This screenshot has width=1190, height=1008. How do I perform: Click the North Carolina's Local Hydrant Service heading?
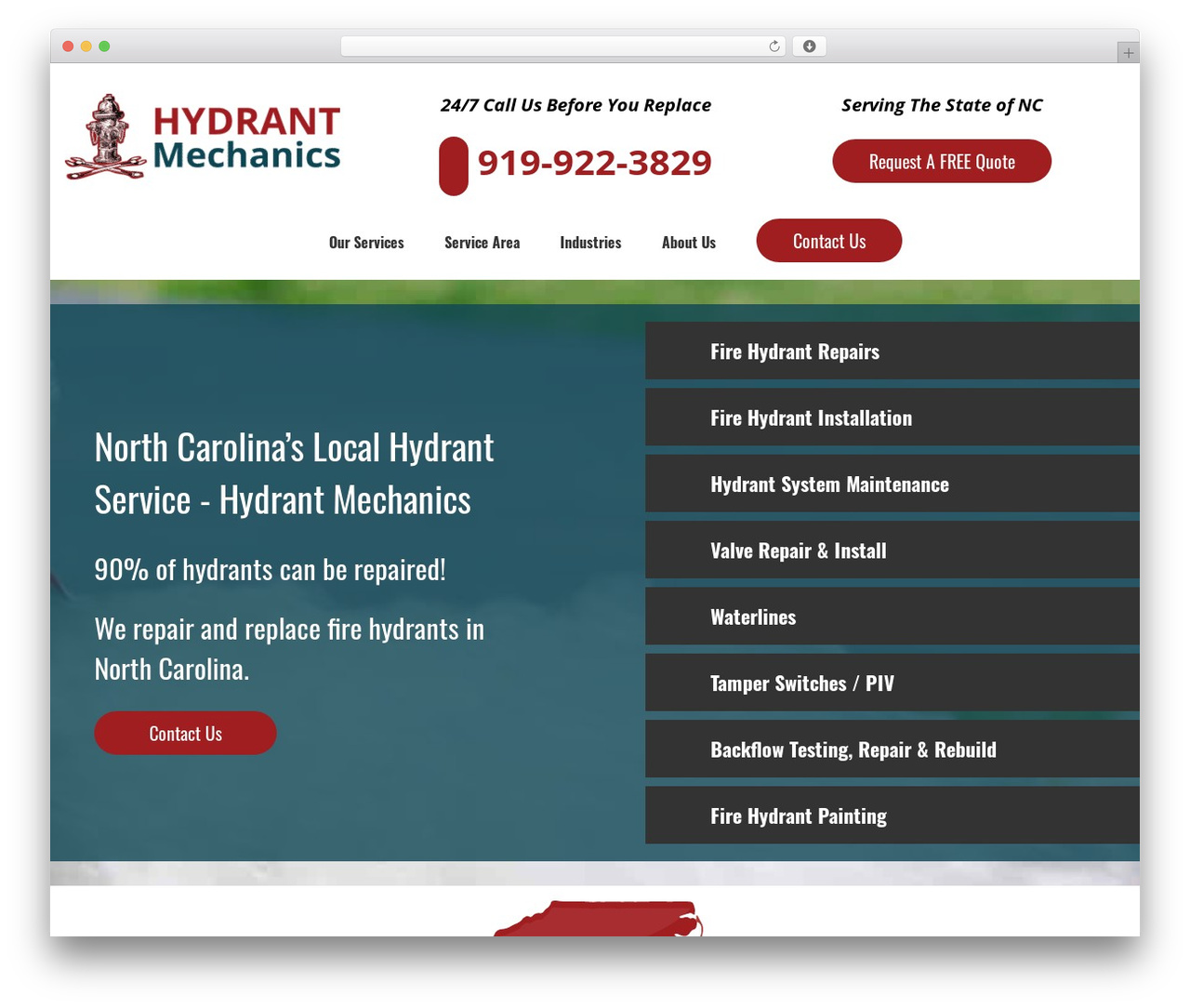pos(294,474)
